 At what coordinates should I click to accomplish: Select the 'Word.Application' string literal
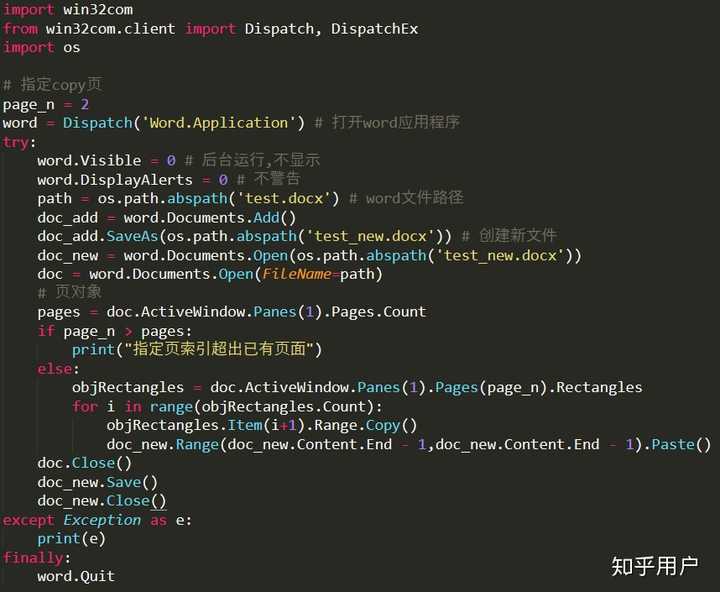tap(219, 123)
